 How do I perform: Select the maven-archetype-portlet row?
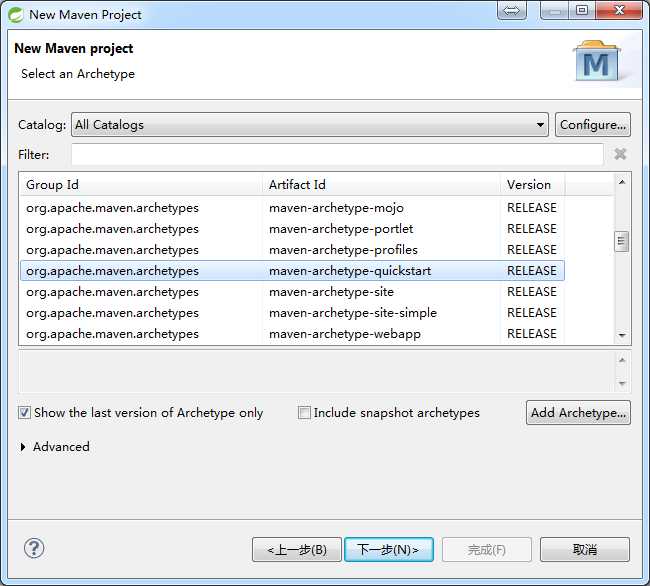coord(292,229)
